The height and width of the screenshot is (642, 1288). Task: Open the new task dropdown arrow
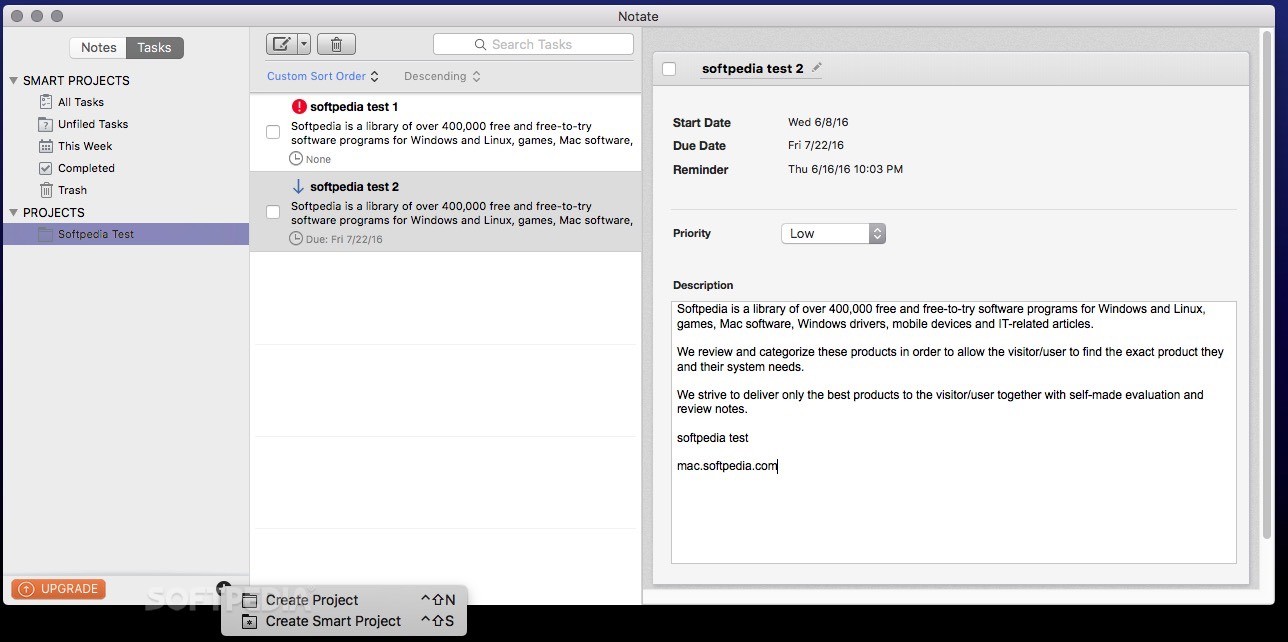click(x=304, y=44)
